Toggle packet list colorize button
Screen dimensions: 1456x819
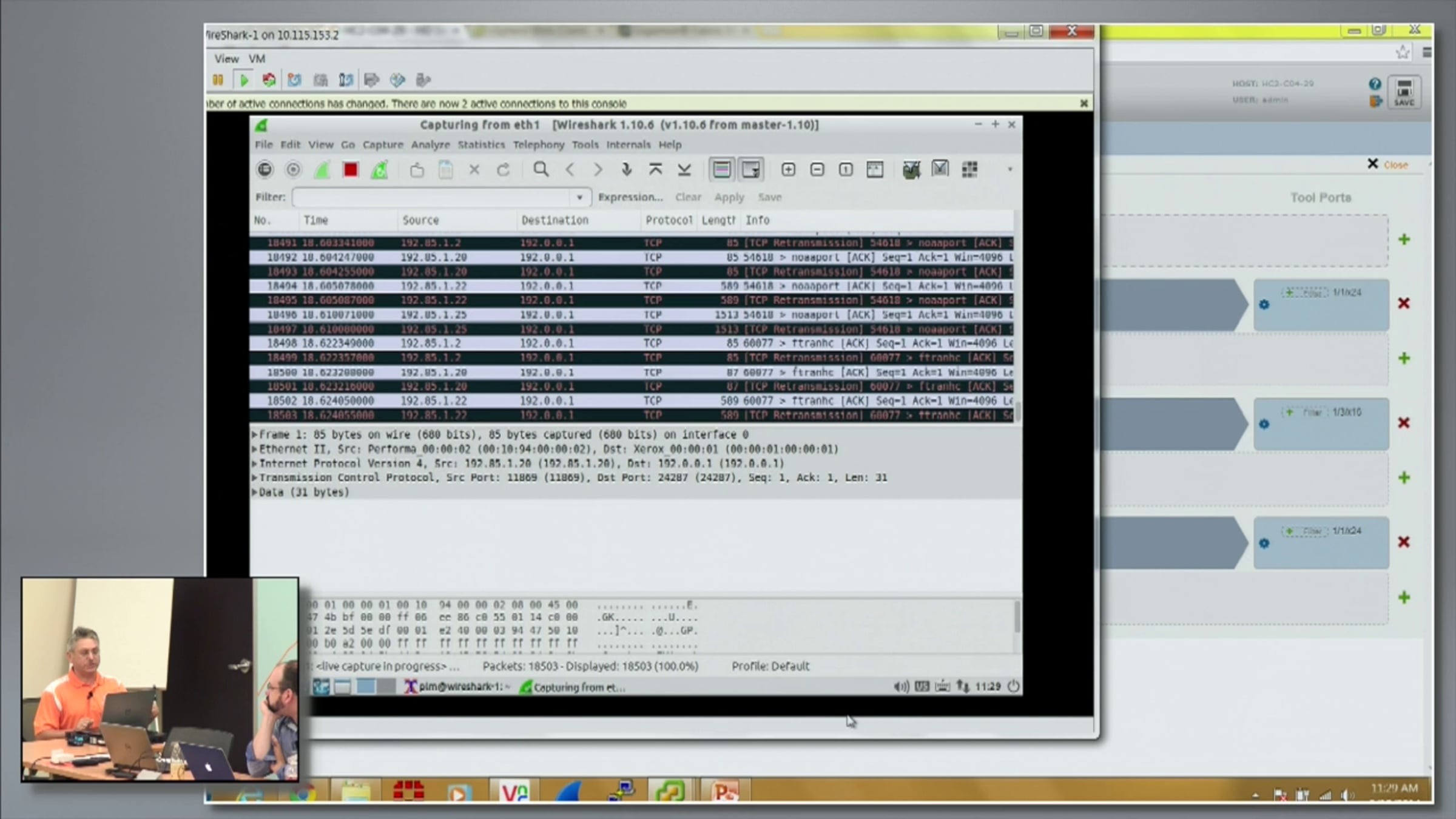(721, 170)
